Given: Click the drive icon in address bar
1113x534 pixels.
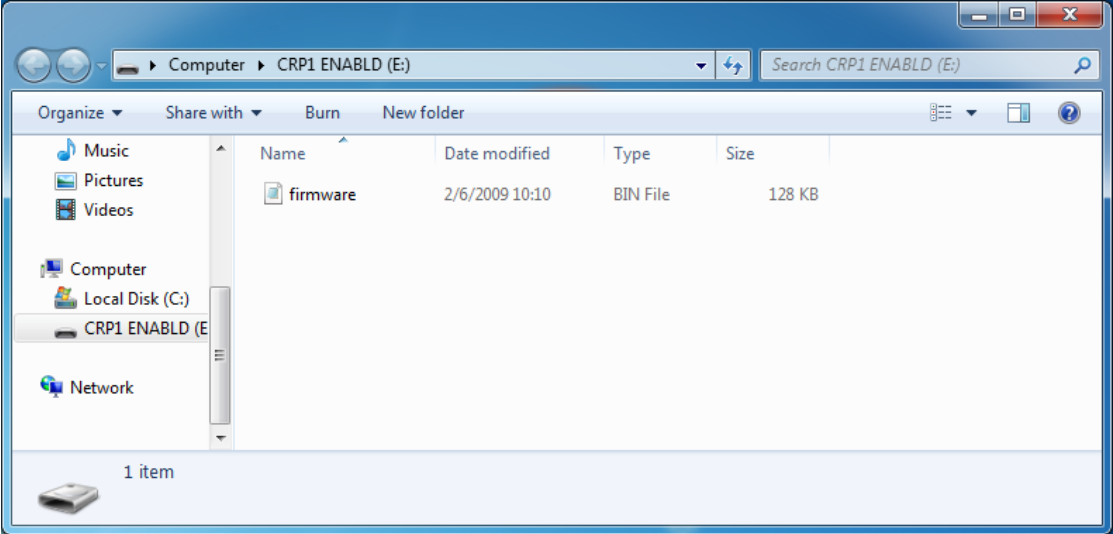Looking at the screenshot, I should tap(128, 66).
